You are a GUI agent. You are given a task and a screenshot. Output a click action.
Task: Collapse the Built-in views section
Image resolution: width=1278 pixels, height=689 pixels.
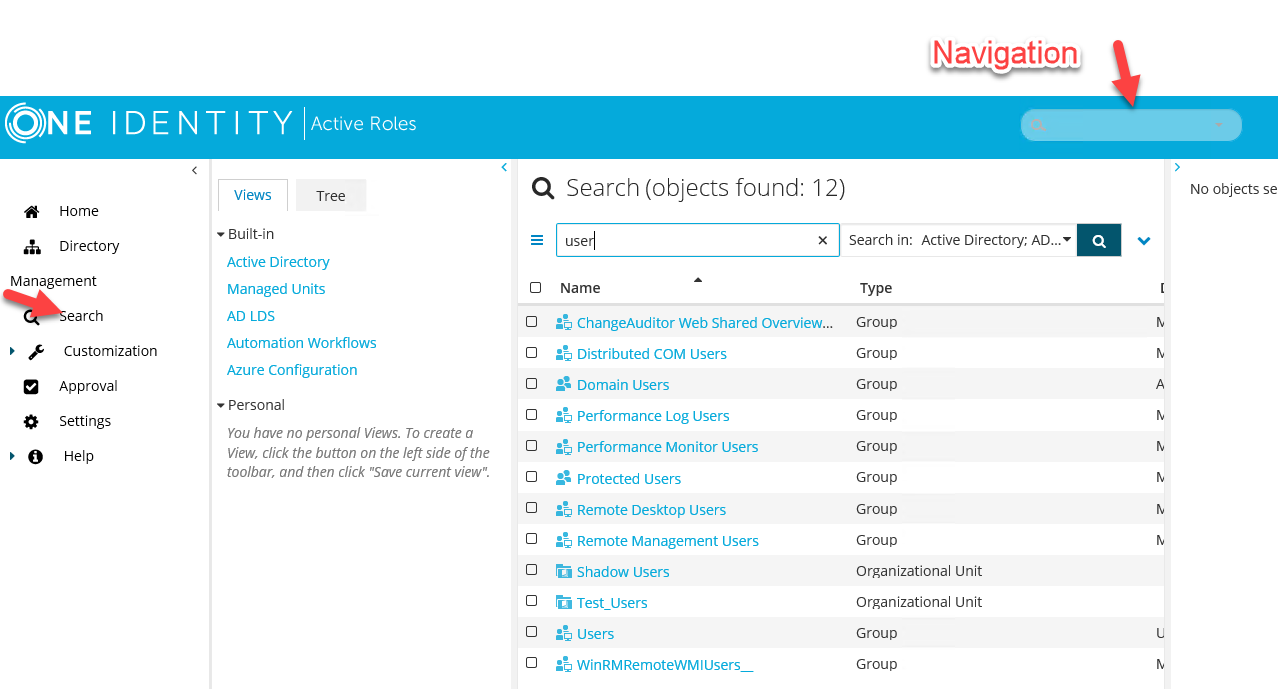click(x=221, y=234)
